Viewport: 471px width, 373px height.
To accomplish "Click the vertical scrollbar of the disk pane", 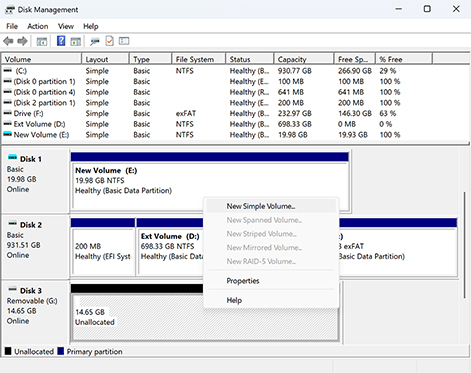I will coord(464,245).
